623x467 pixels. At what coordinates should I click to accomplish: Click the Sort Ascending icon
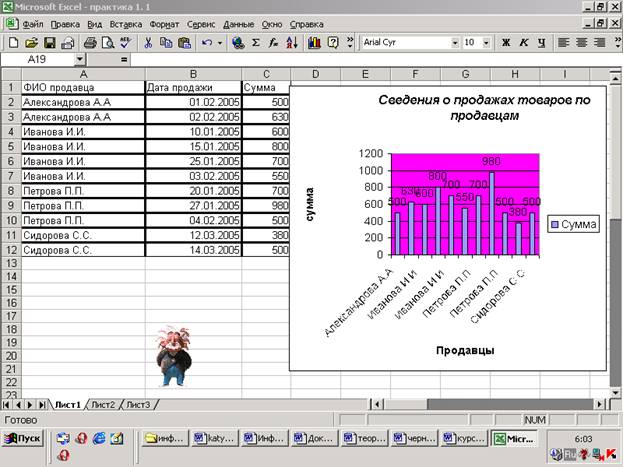click(x=292, y=43)
